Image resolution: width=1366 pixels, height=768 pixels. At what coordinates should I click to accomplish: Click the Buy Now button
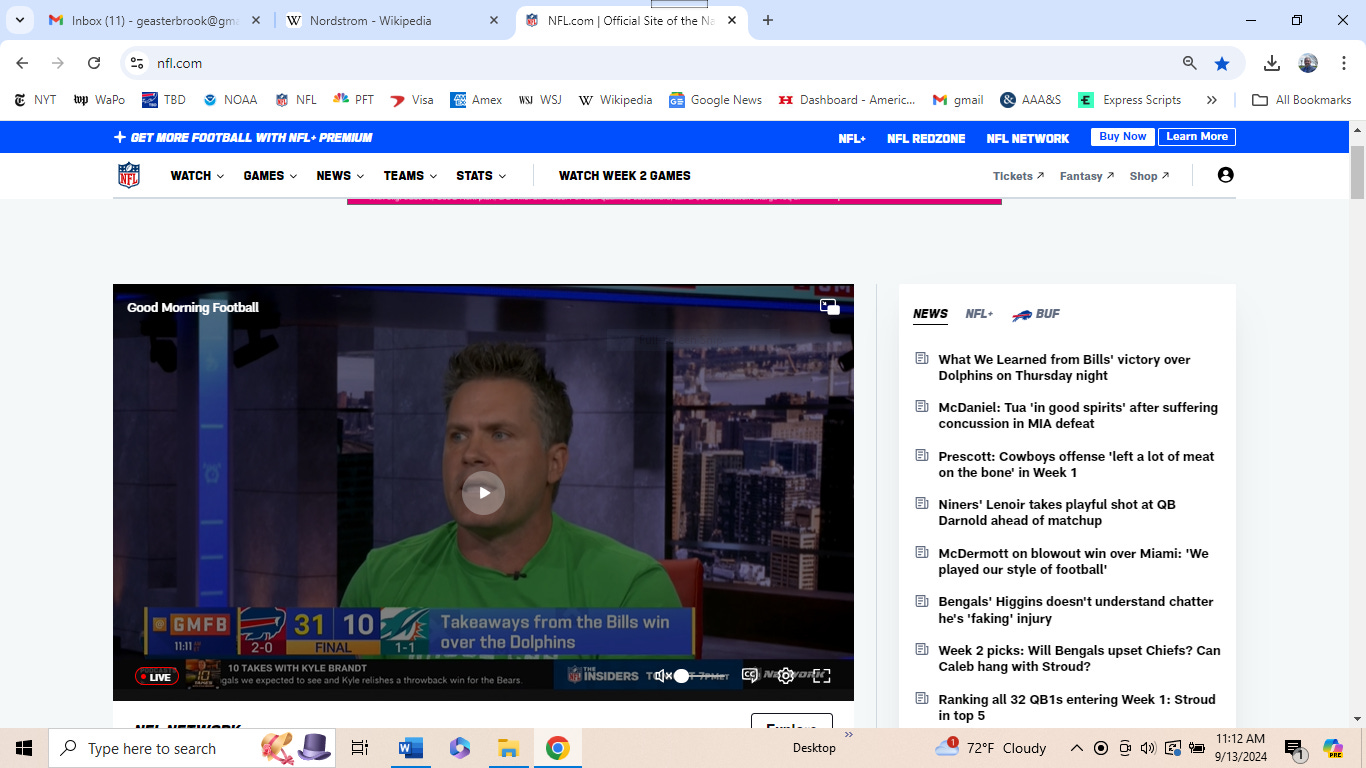(x=1123, y=137)
